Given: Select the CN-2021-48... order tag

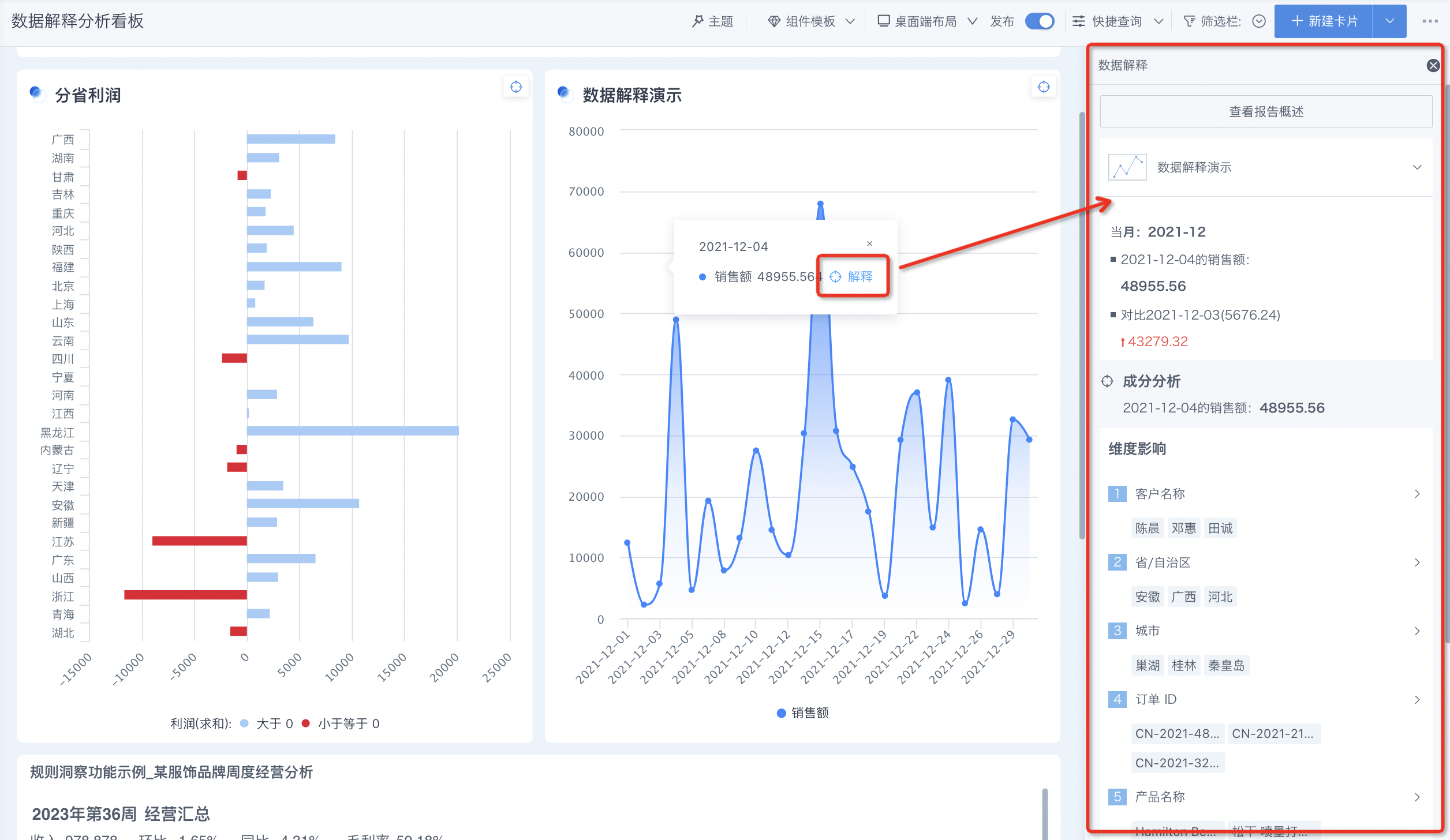Looking at the screenshot, I should pyautogui.click(x=1177, y=733).
